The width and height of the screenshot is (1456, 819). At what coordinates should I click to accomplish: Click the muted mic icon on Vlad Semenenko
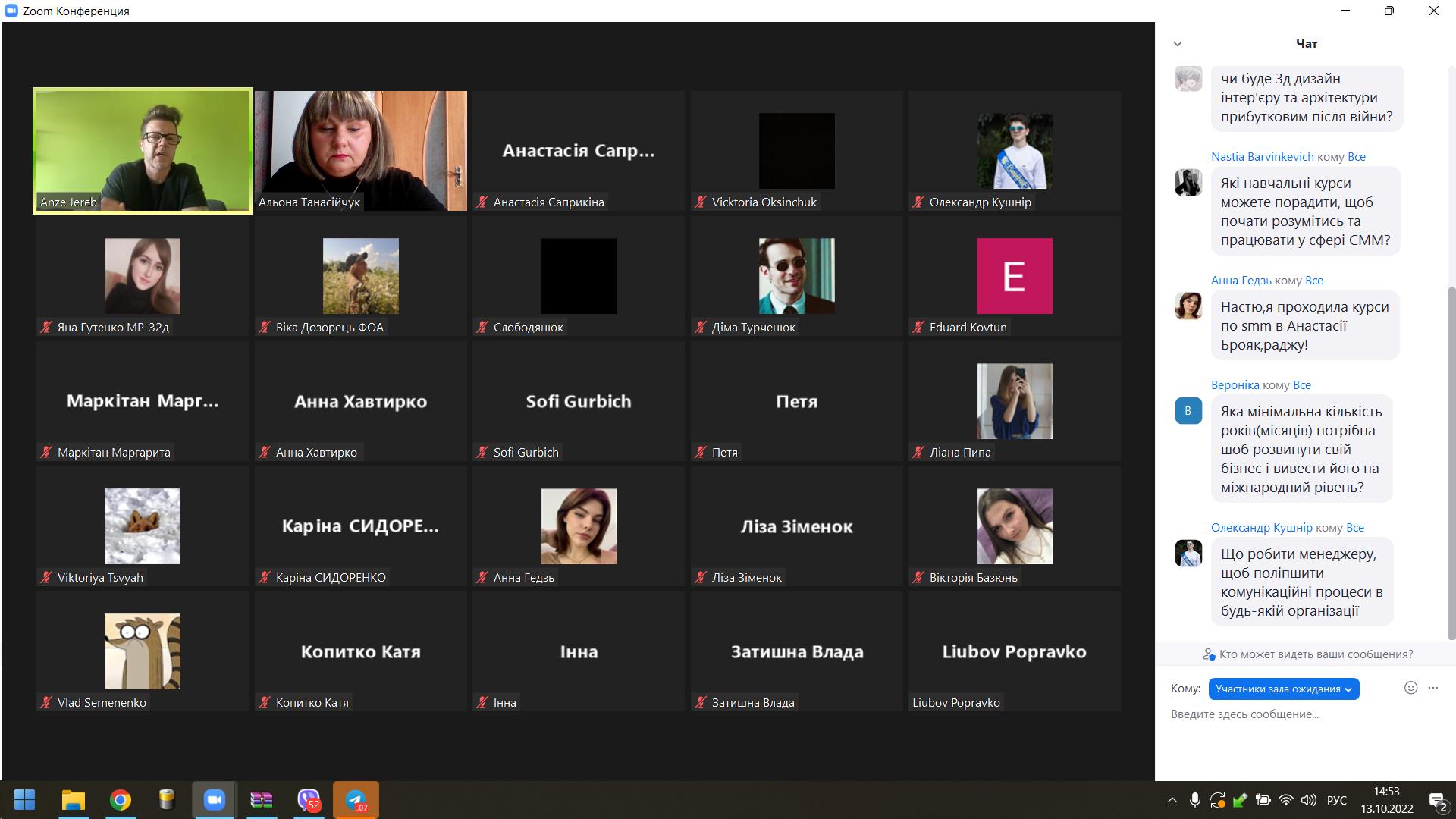pyautogui.click(x=46, y=702)
